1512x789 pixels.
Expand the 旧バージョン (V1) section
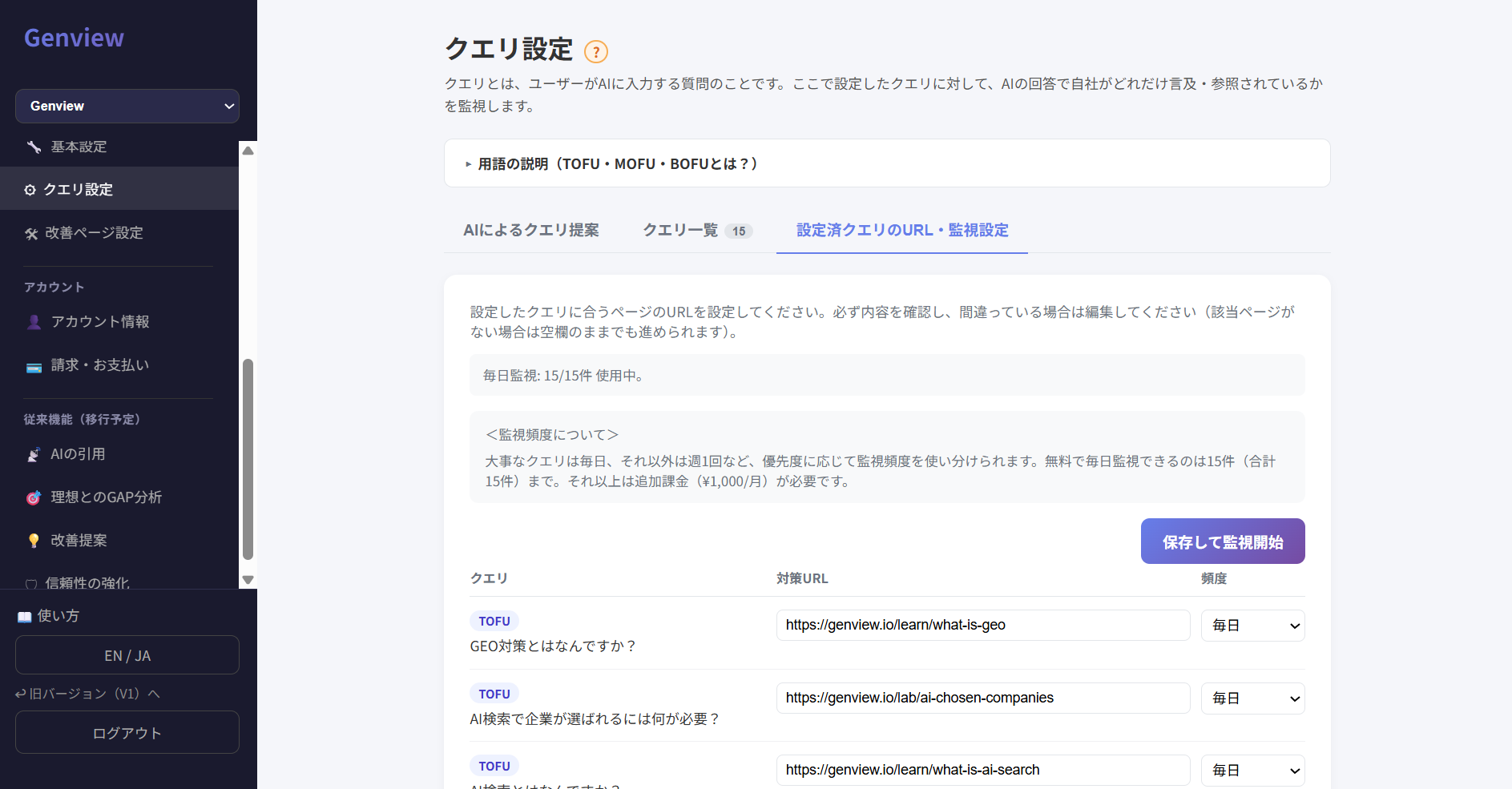[87, 694]
